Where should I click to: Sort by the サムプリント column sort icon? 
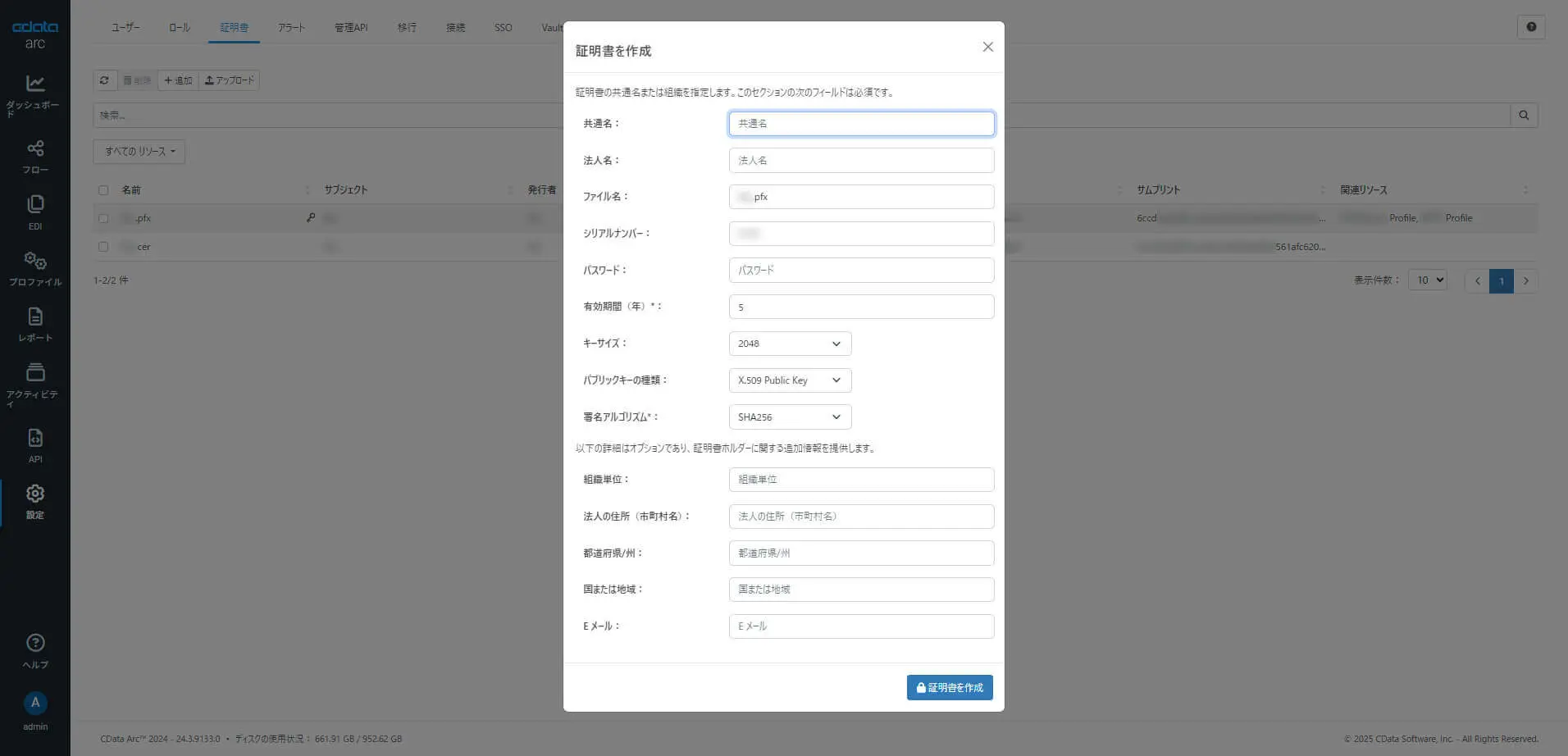[x=1322, y=190]
